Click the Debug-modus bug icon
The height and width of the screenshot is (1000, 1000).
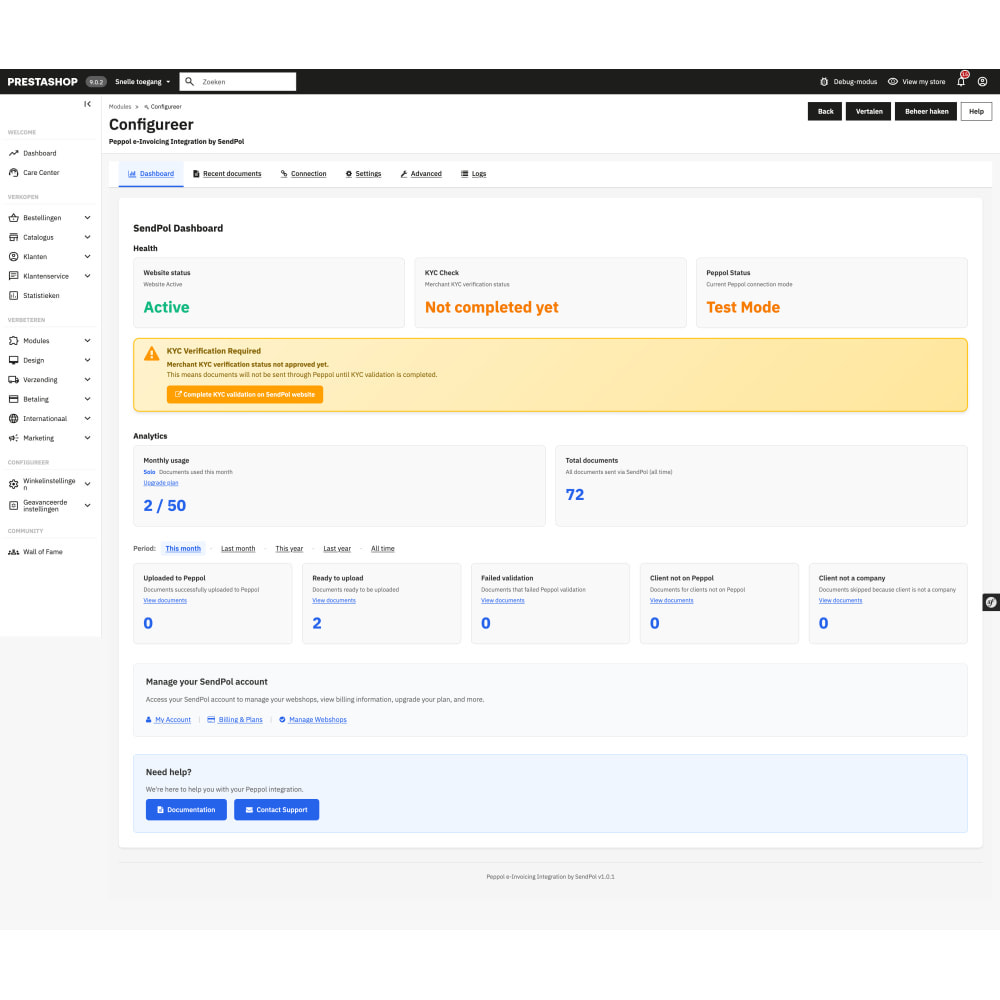824,82
